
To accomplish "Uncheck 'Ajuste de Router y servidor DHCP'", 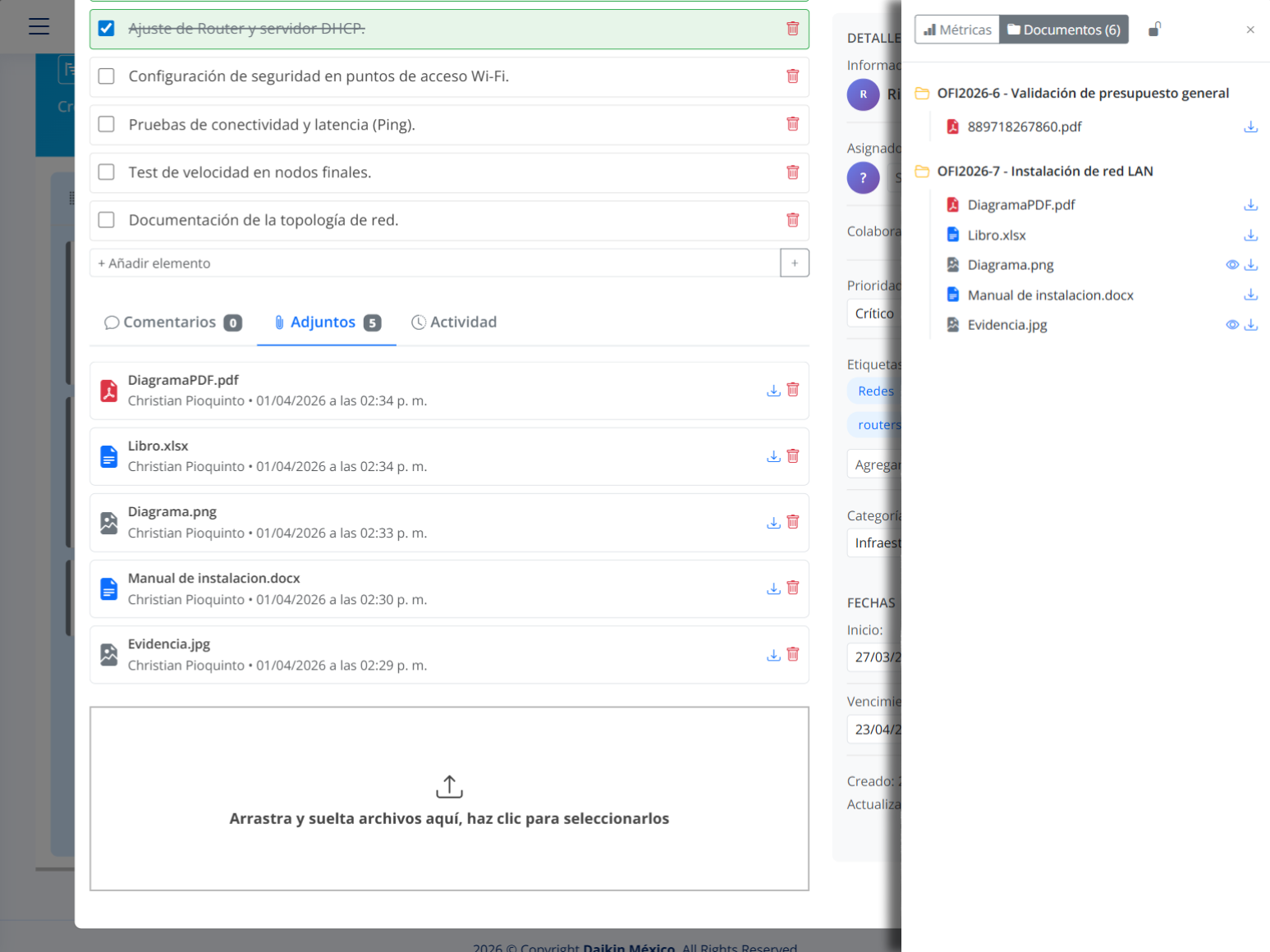I will 107,29.
